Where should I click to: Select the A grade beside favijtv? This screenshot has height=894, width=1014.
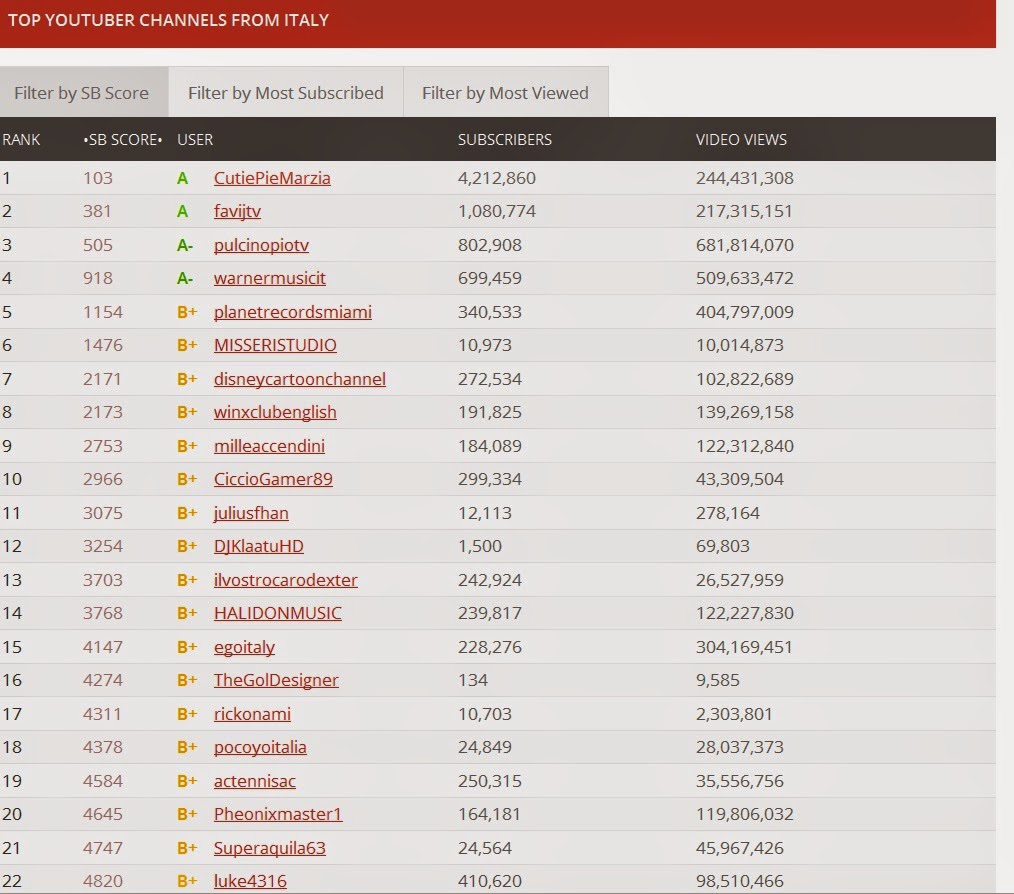[x=182, y=212]
